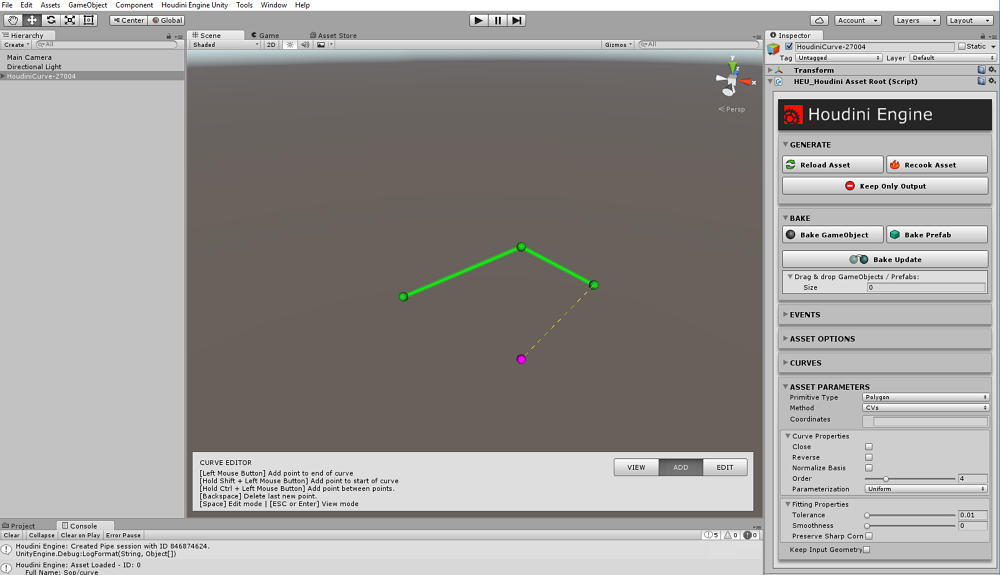
Task: Open the Cloud services button
Action: tap(819, 20)
